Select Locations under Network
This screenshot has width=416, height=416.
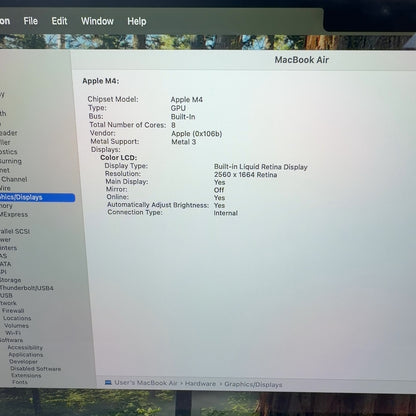point(17,318)
